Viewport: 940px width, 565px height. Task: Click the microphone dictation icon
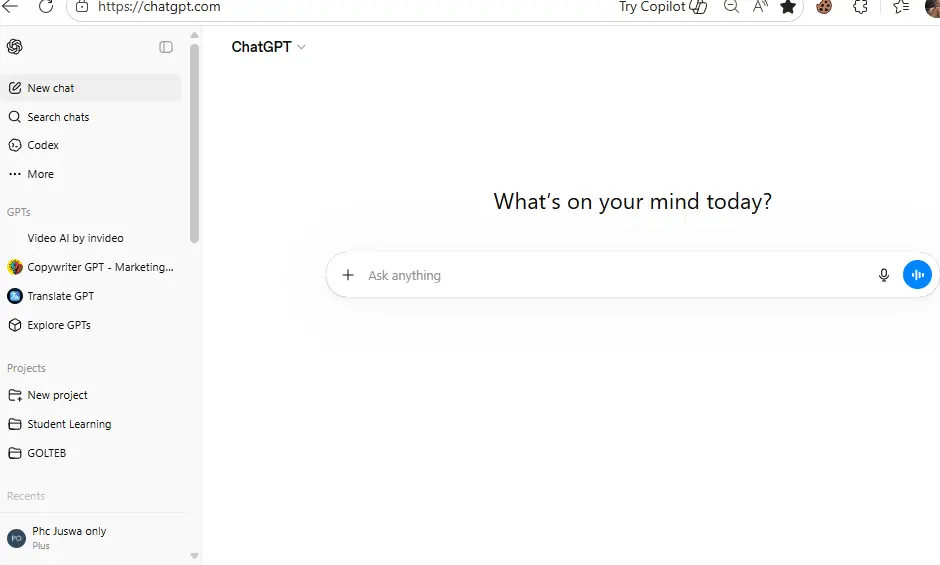883,275
